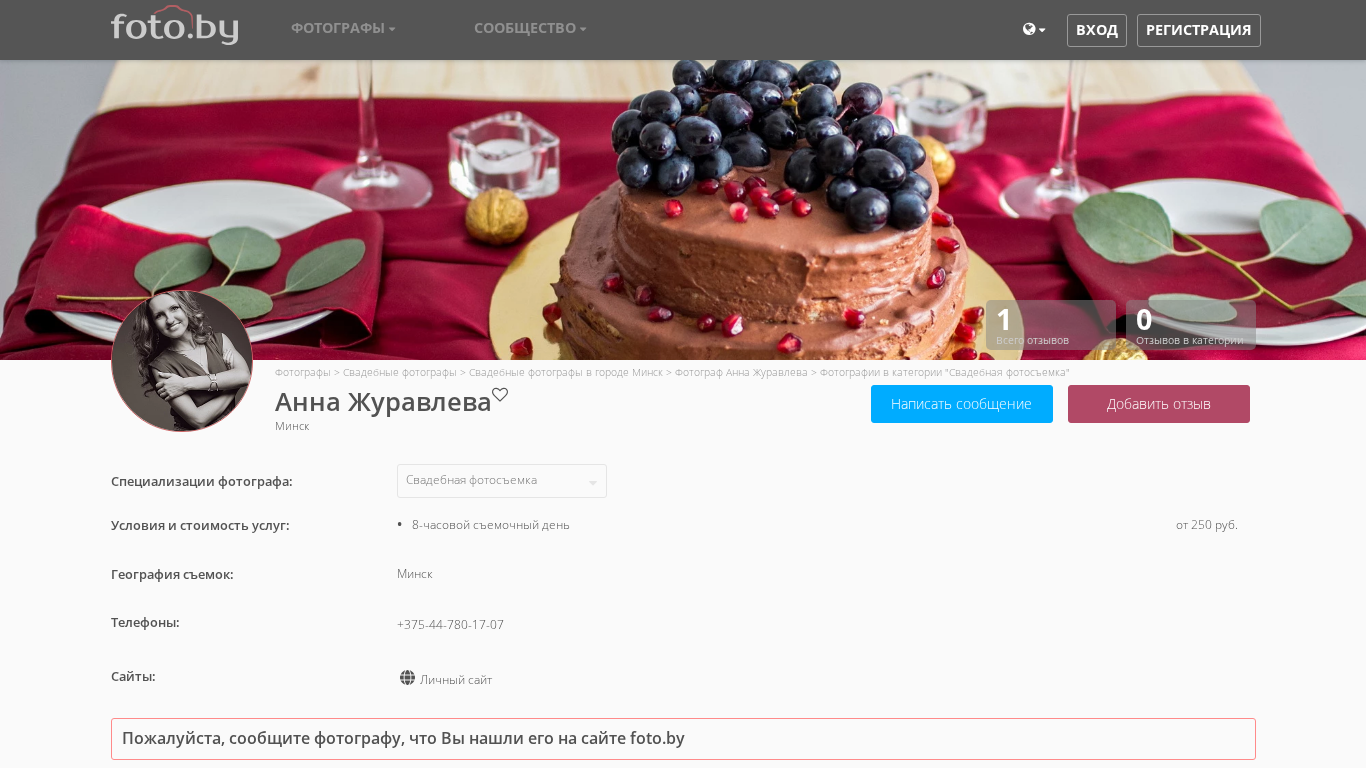This screenshot has height=768, width=1366.
Task: Expand the Фотографы menu
Action: coord(343,28)
